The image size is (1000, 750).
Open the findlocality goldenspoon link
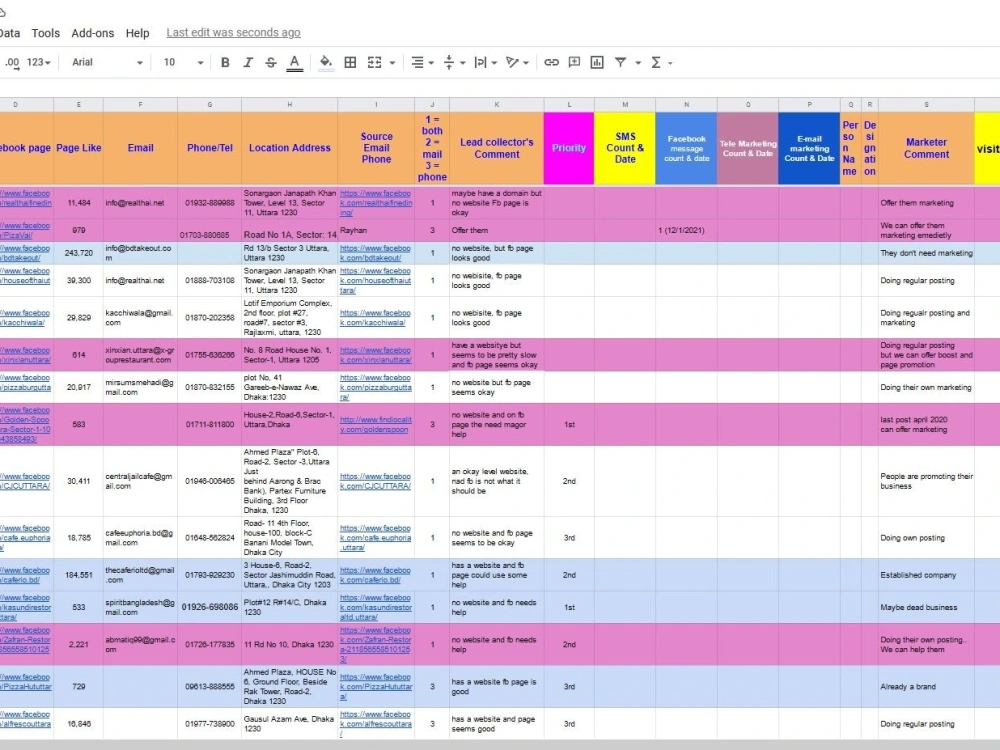[x=376, y=424]
